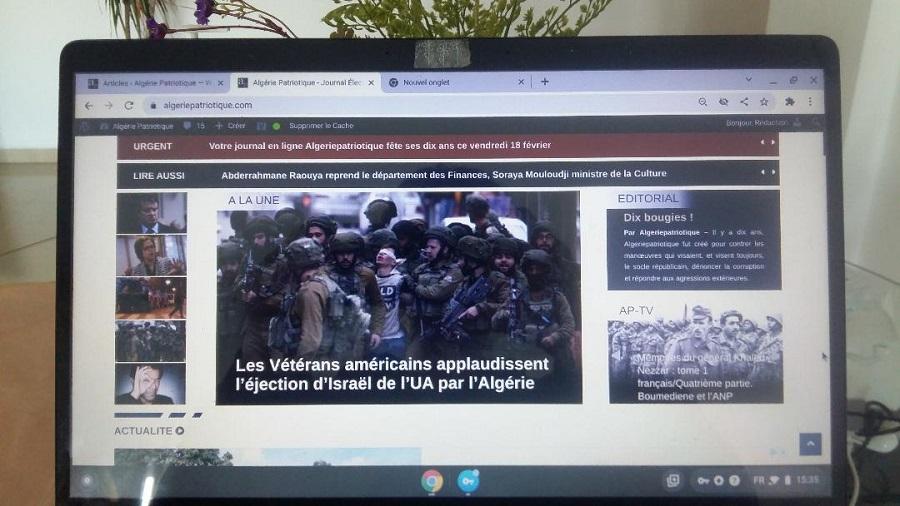Select the fourth thumbnail showing soldiers
This screenshot has height=506, width=900.
150,341
